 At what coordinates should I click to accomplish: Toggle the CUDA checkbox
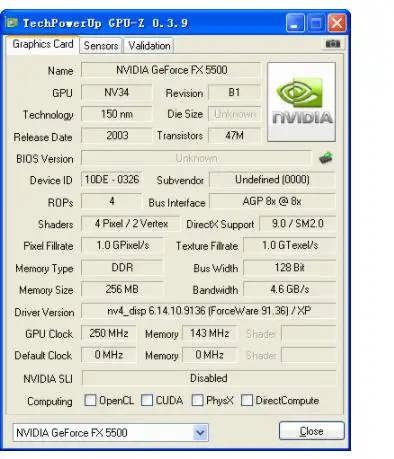[147, 400]
